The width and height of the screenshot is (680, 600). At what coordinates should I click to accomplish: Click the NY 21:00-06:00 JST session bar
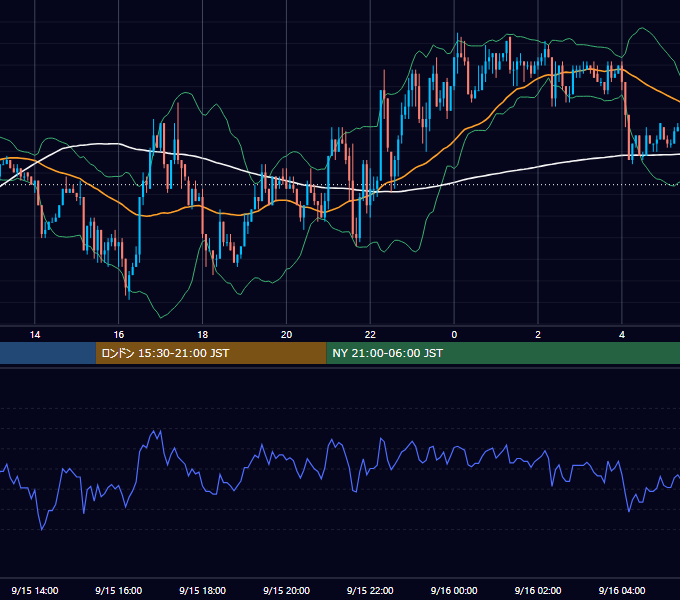click(503, 353)
